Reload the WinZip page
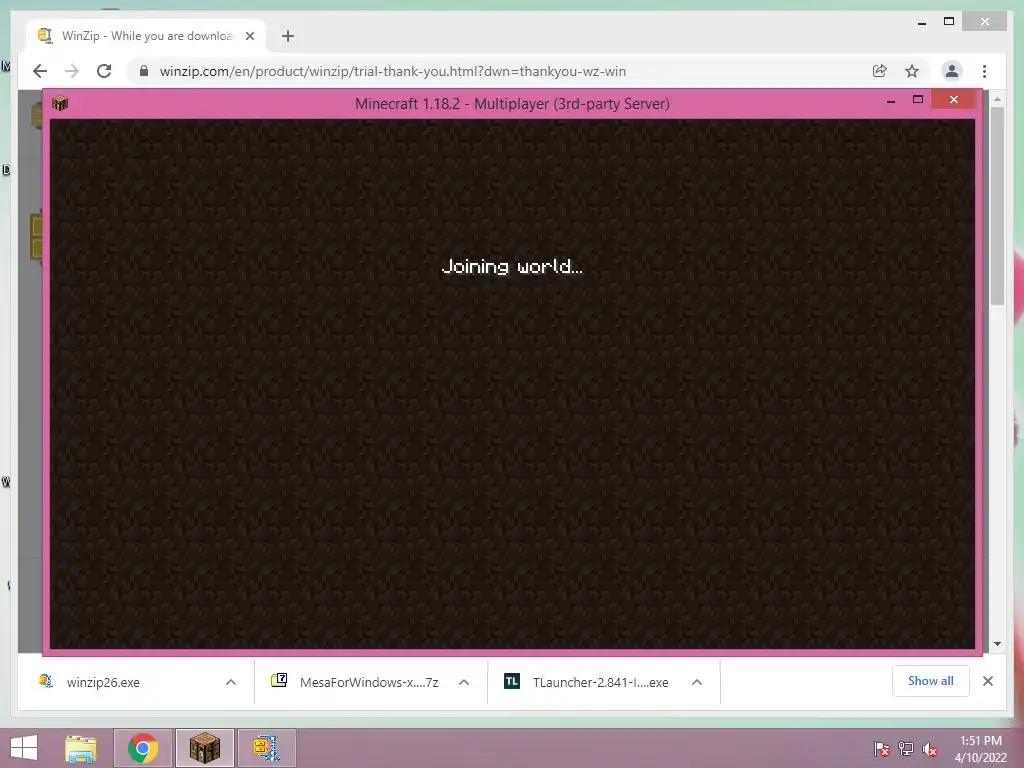The image size is (1024, 768). 104,71
